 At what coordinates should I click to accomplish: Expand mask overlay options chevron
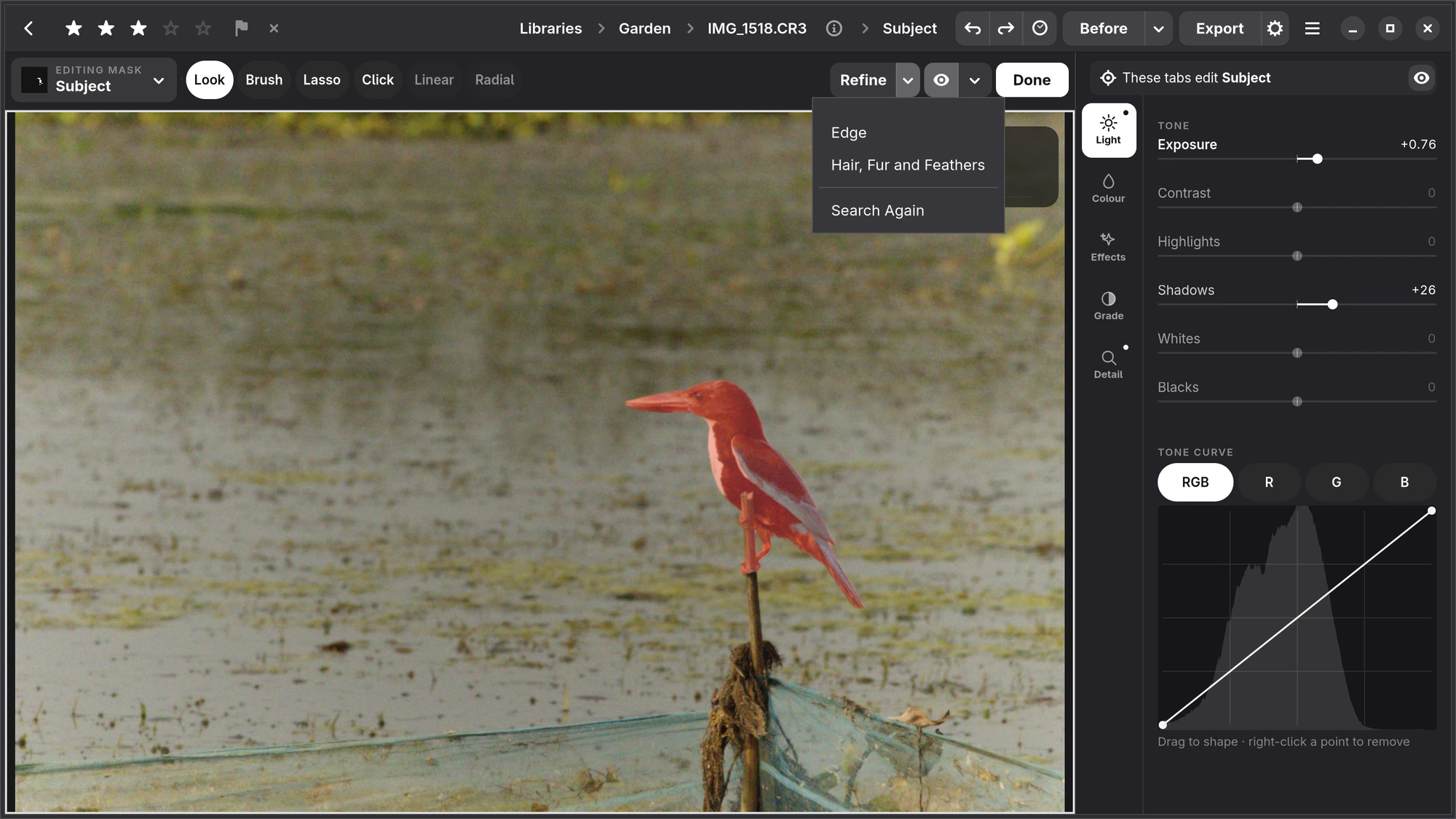click(975, 80)
